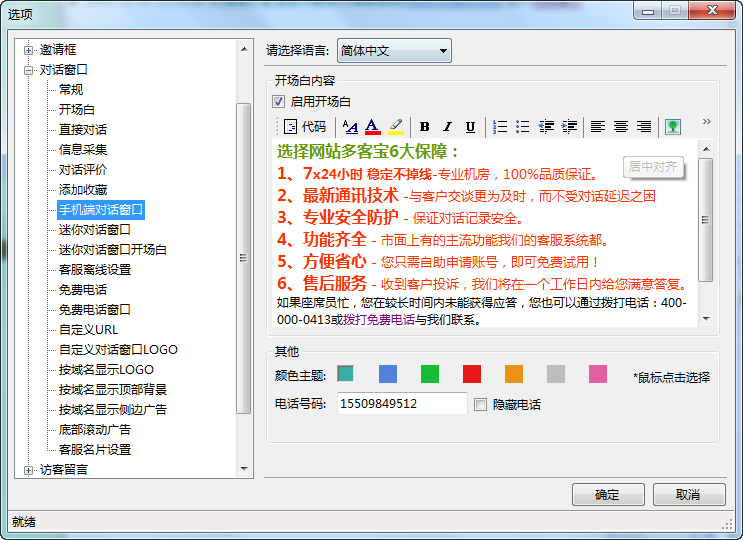Enable the 隐藏电话 checkbox

(x=481, y=405)
